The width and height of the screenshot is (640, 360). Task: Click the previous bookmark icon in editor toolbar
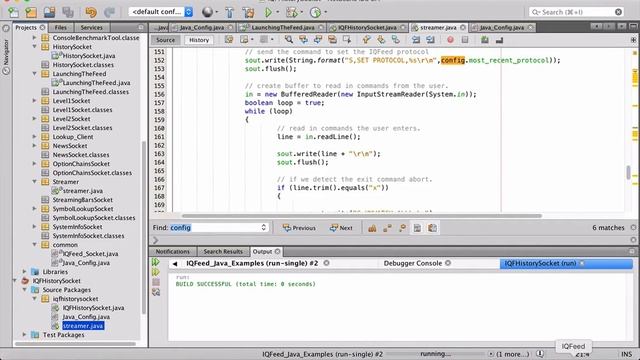(x=367, y=40)
